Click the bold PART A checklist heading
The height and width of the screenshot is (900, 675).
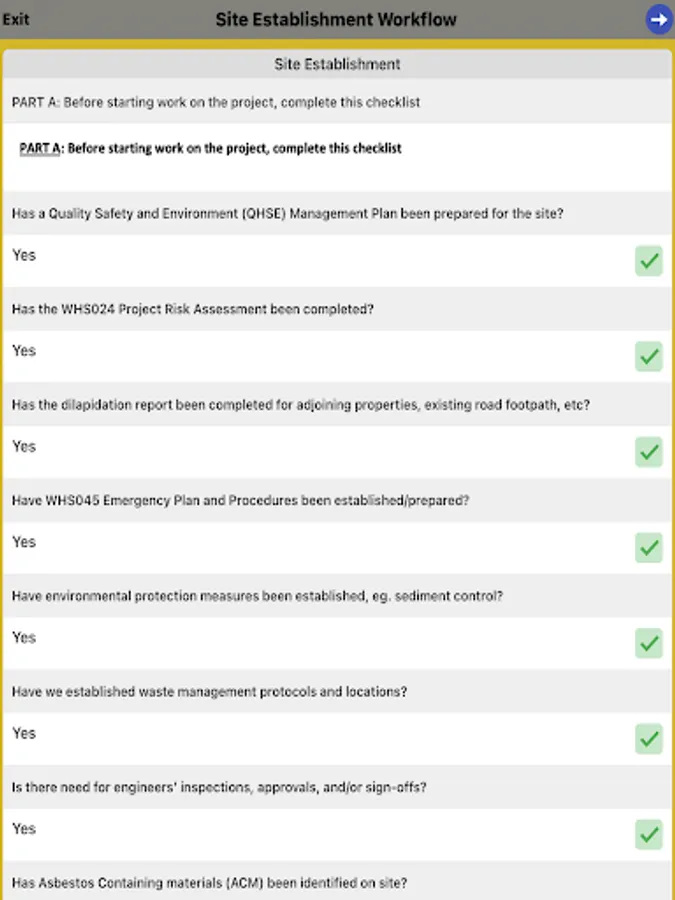[211, 149]
